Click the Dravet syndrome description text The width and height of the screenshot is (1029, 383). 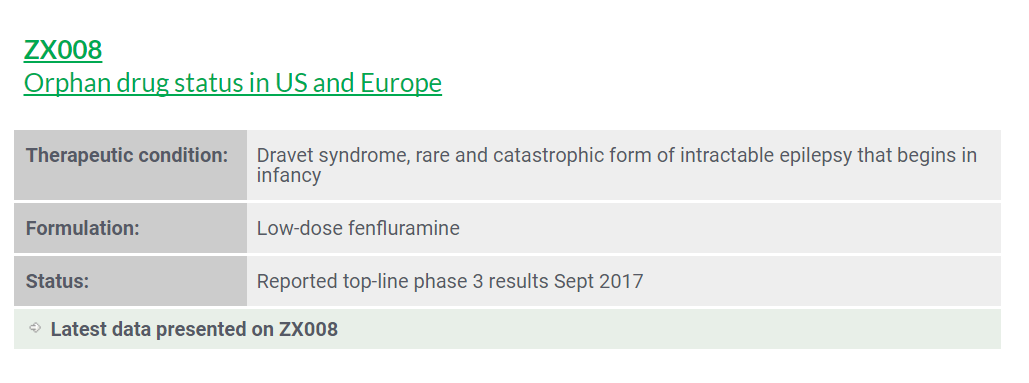tap(617, 165)
